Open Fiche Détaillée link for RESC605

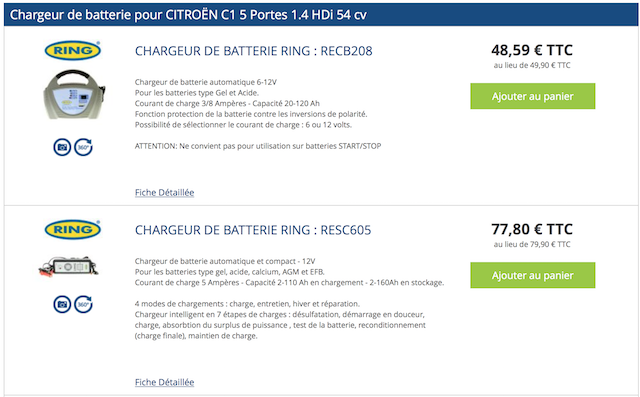[164, 382]
